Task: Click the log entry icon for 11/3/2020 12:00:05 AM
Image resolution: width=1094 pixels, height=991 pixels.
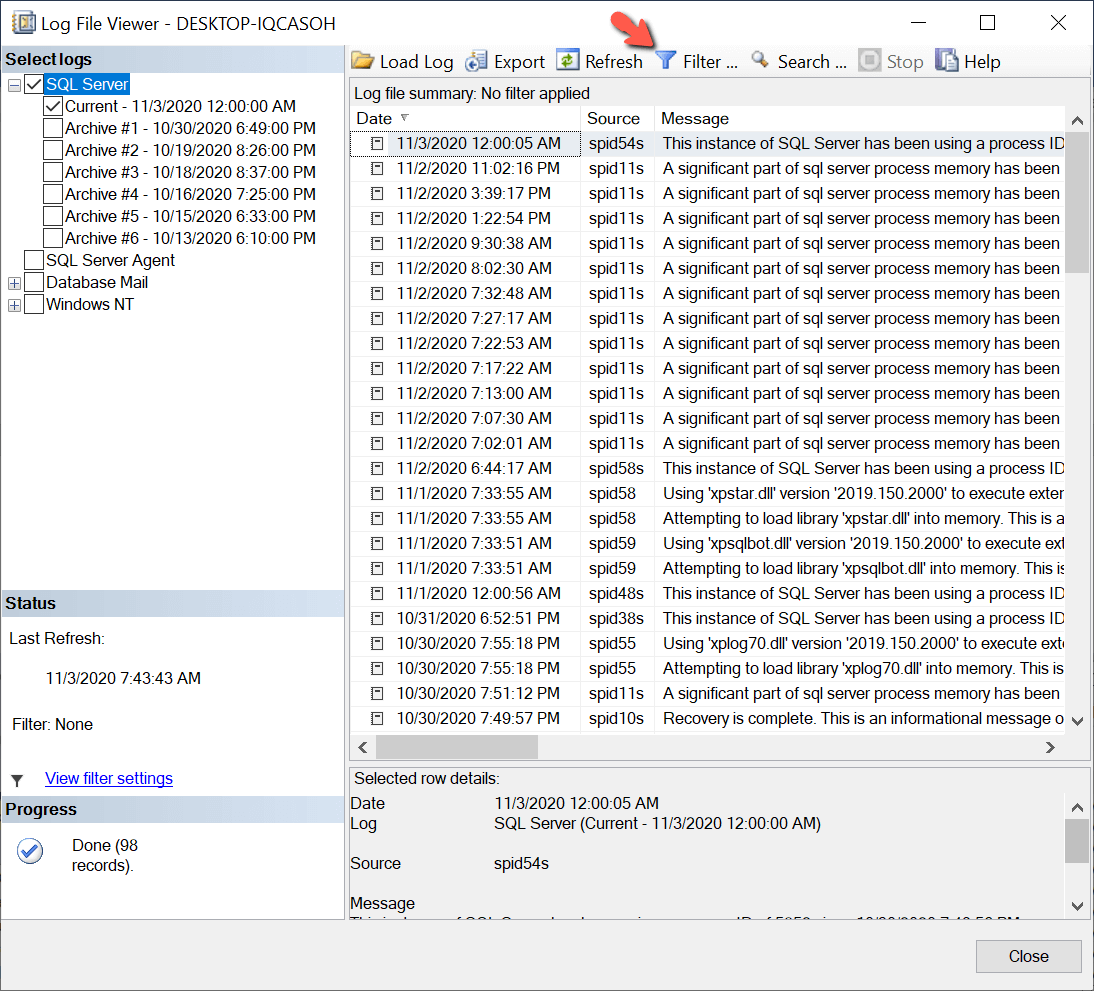Action: 377,143
